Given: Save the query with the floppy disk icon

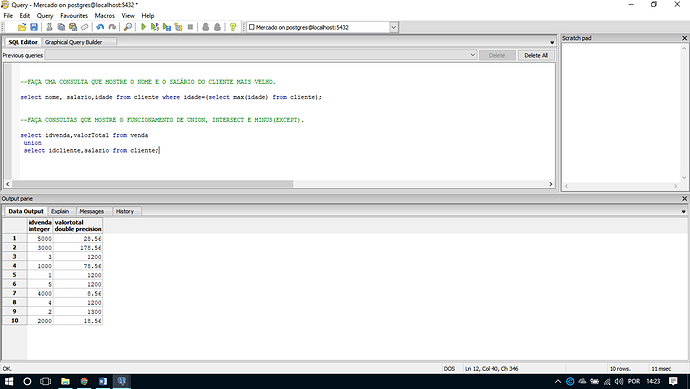Looking at the screenshot, I should click(34, 27).
